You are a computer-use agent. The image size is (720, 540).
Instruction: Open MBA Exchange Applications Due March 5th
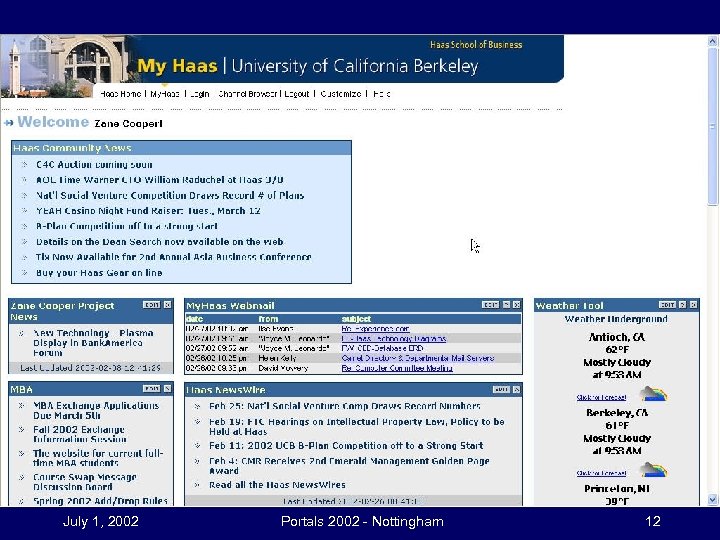point(96,411)
